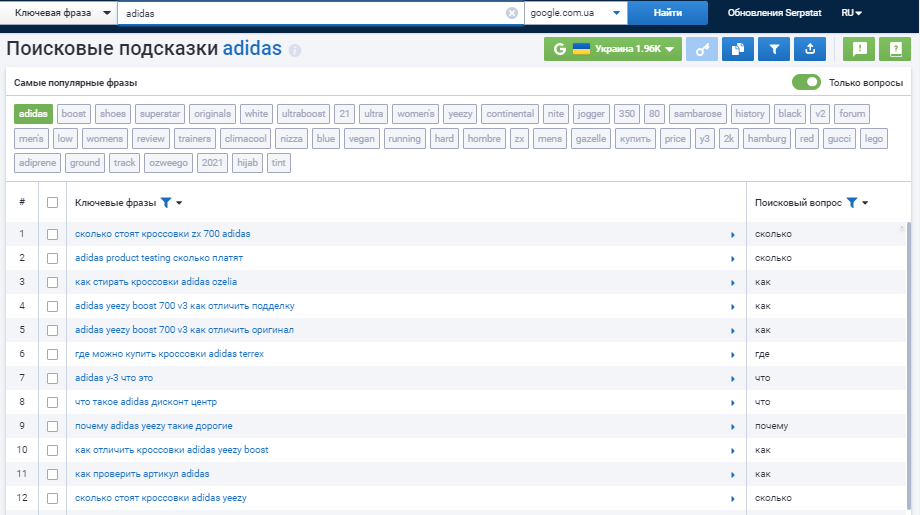Image resolution: width=920 pixels, height=515 pixels.
Task: Toggle off the Только вопросы switch
Action: coord(806,82)
